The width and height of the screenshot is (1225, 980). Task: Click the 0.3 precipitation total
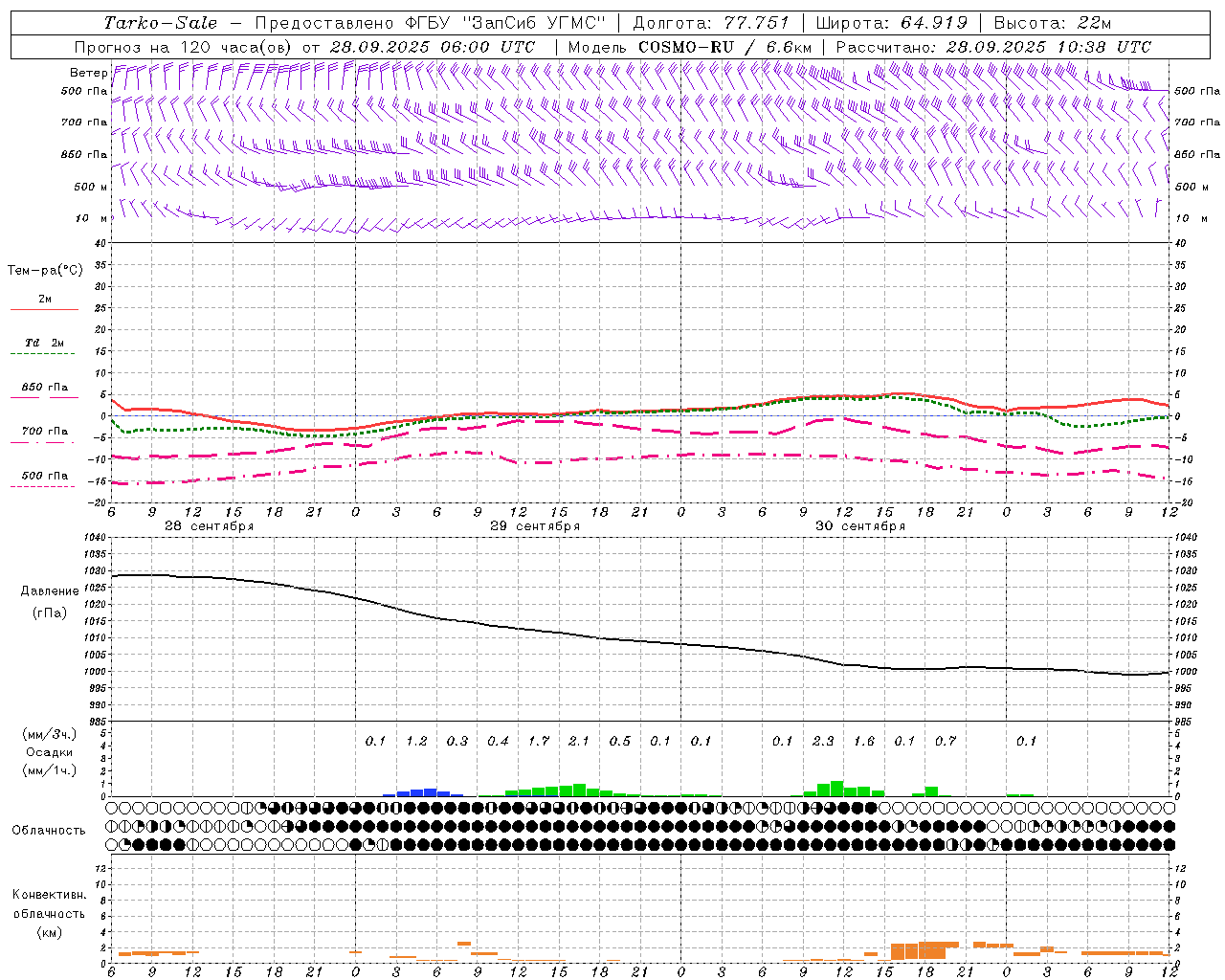(x=457, y=742)
